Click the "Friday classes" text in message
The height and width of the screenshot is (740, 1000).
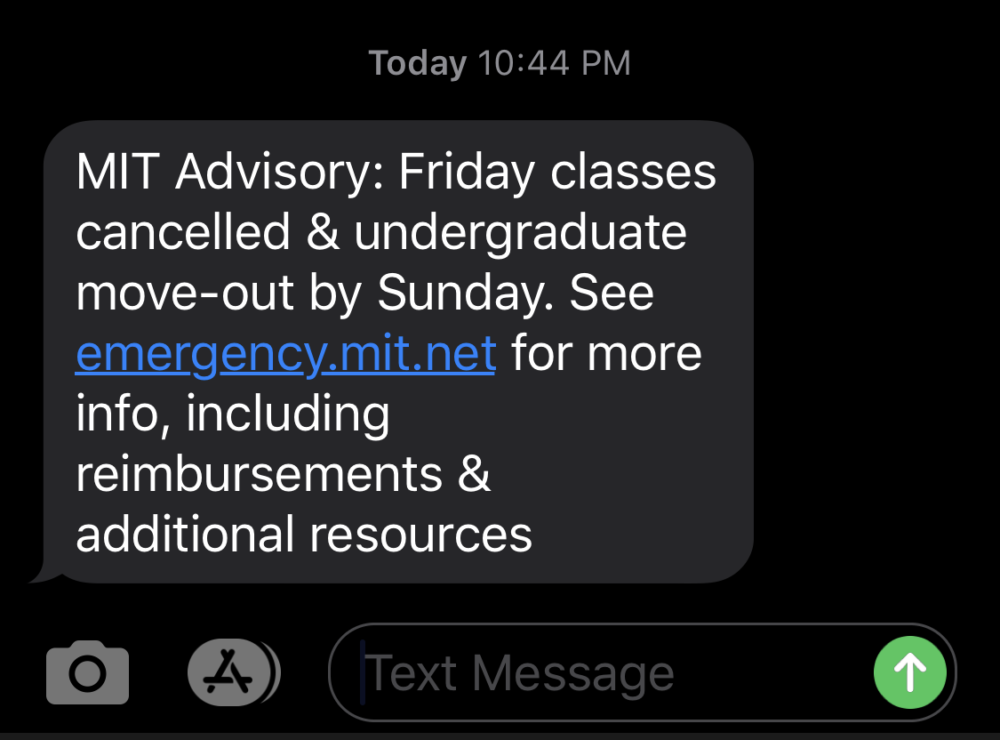[557, 172]
